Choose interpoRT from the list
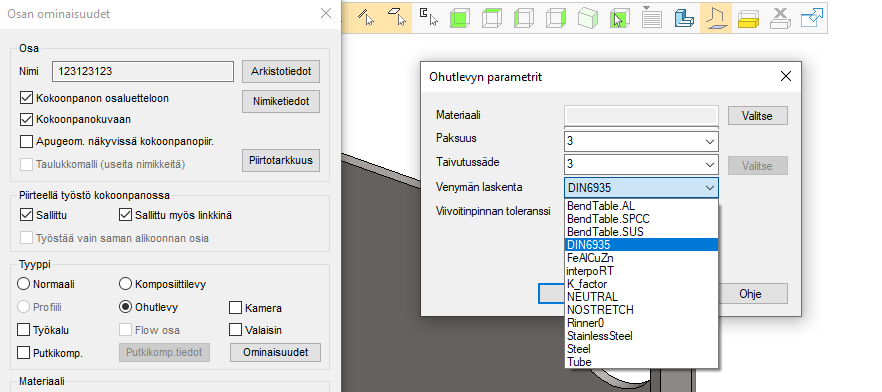The height and width of the screenshot is (392, 882). coord(641,271)
